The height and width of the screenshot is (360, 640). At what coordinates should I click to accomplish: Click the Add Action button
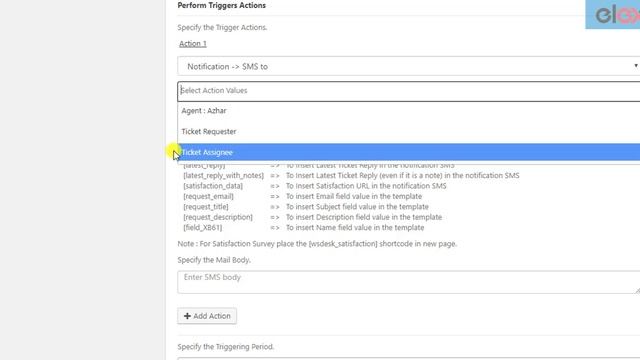(x=207, y=316)
